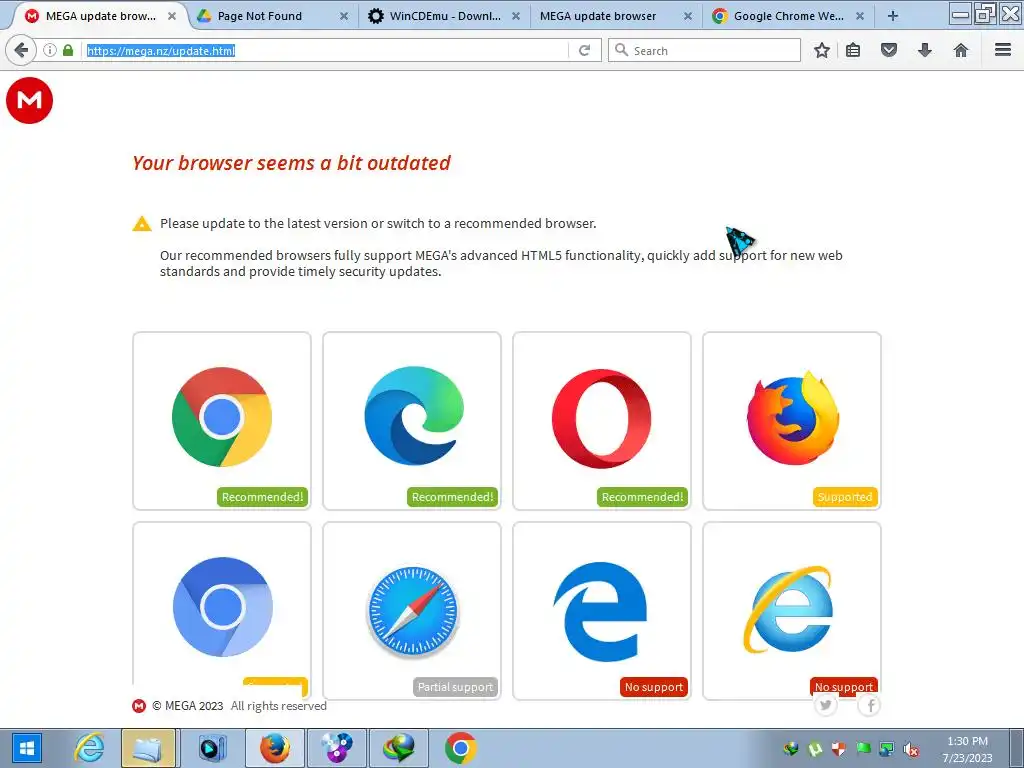Show site information via the info icon
1024x768 pixels.
[50, 50]
